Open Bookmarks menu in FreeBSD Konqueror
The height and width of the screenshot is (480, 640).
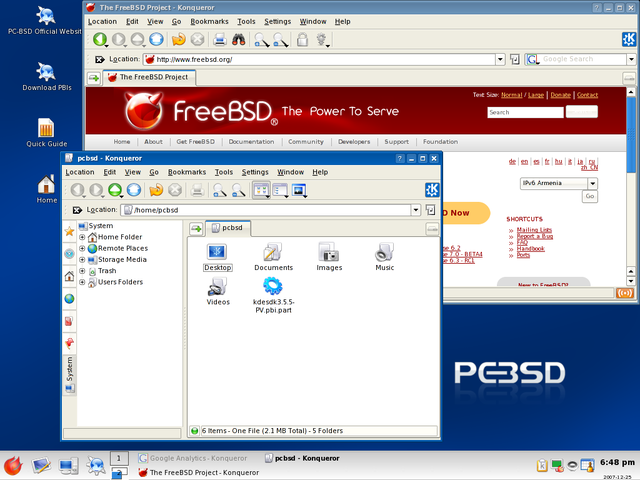pos(209,22)
